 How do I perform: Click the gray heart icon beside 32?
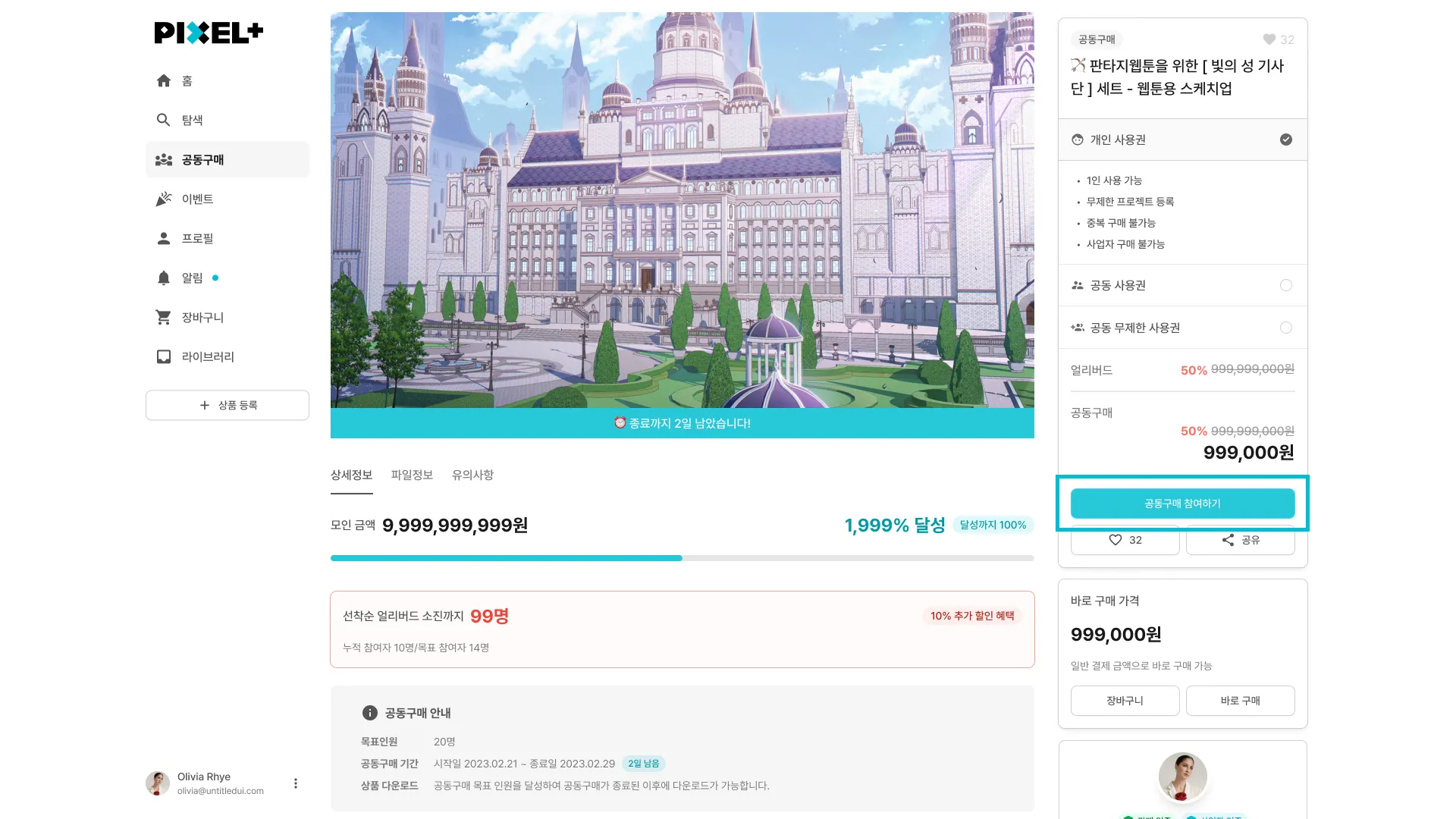click(1269, 39)
